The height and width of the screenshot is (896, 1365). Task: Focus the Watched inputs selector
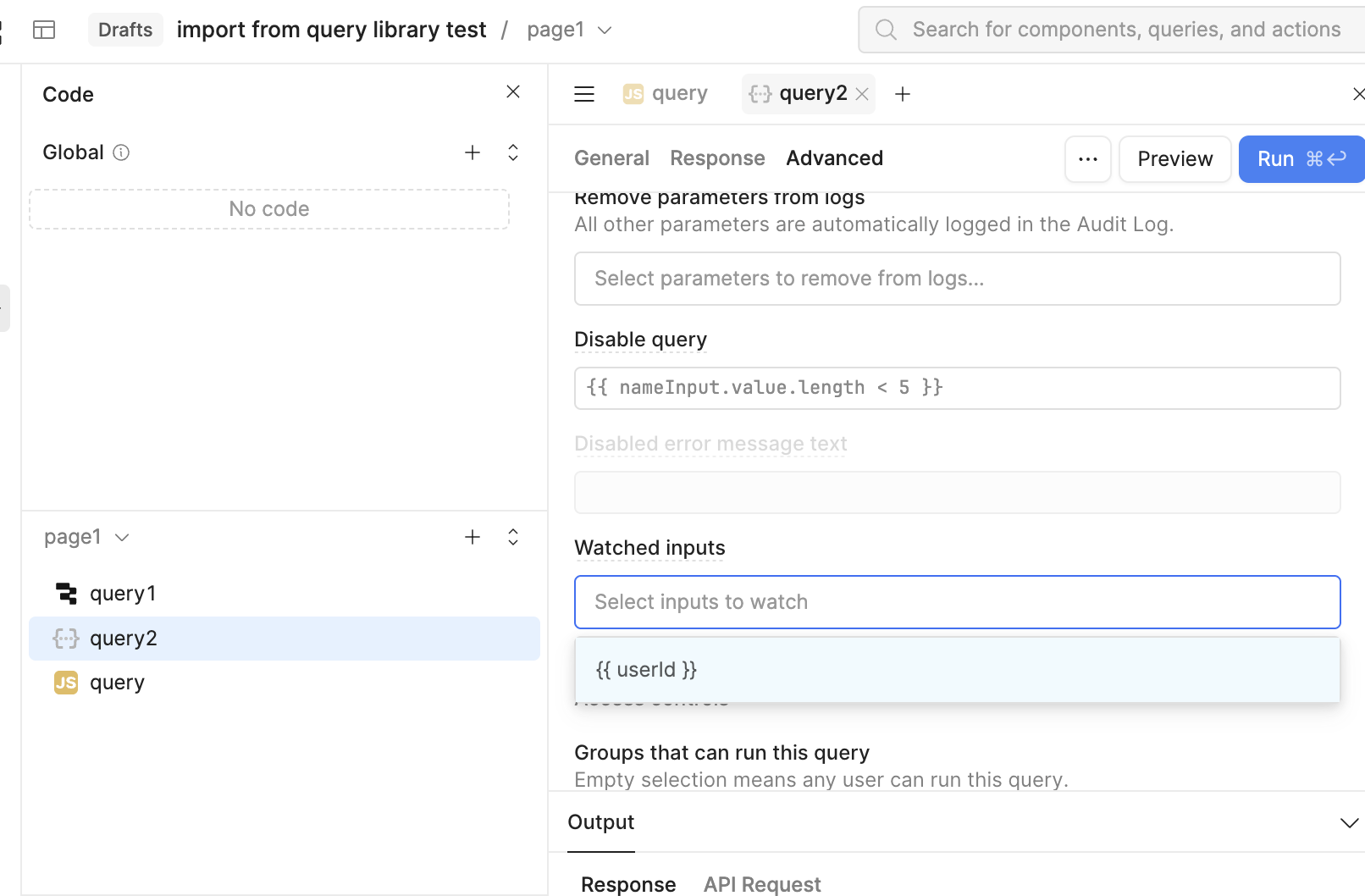[x=958, y=602]
